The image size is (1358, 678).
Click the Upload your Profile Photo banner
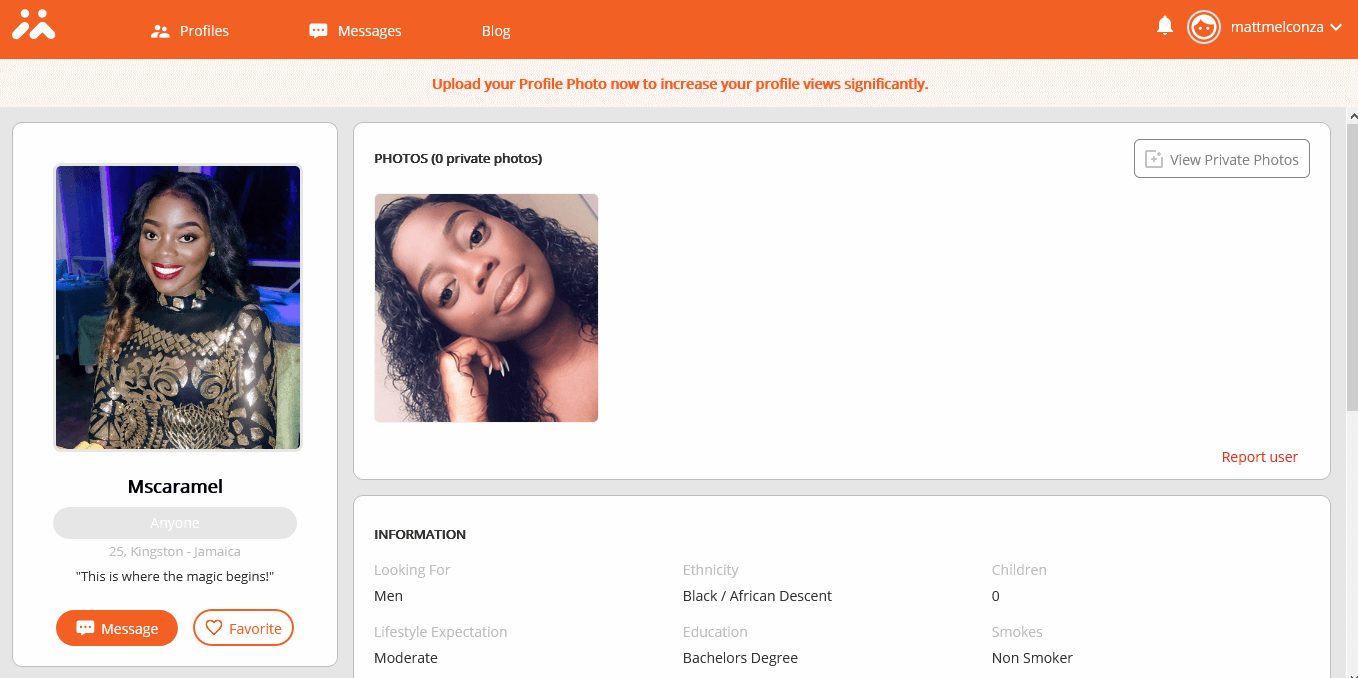pos(680,84)
